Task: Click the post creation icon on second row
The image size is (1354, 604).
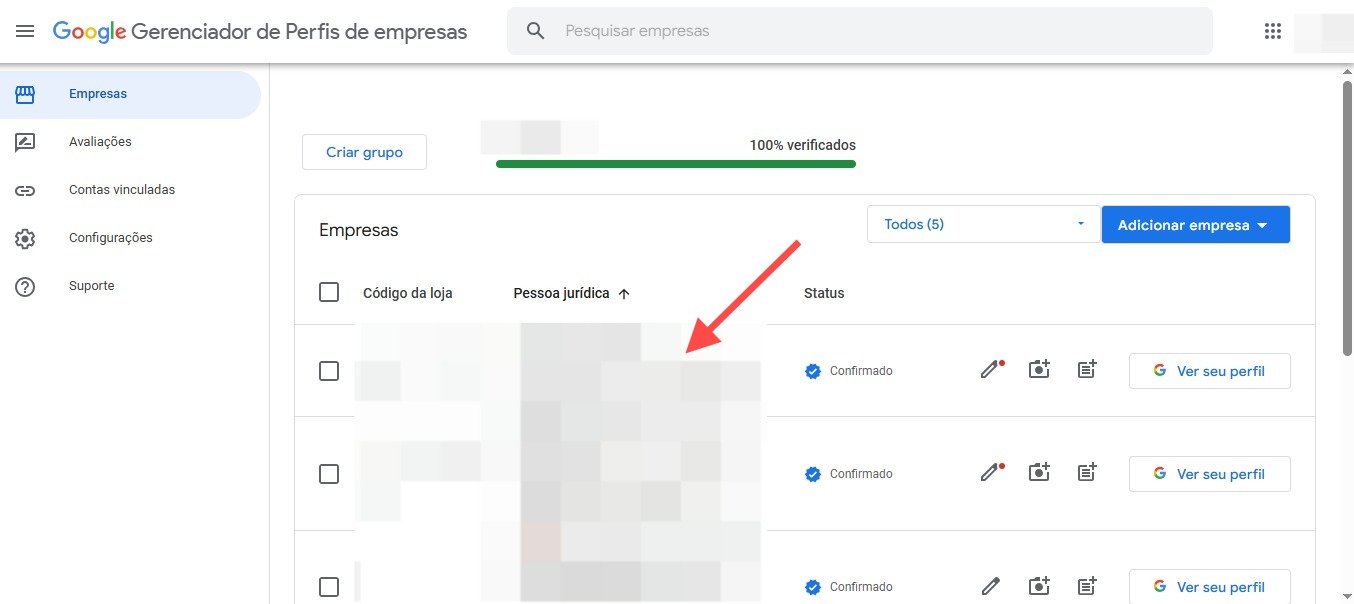Action: click(1086, 472)
